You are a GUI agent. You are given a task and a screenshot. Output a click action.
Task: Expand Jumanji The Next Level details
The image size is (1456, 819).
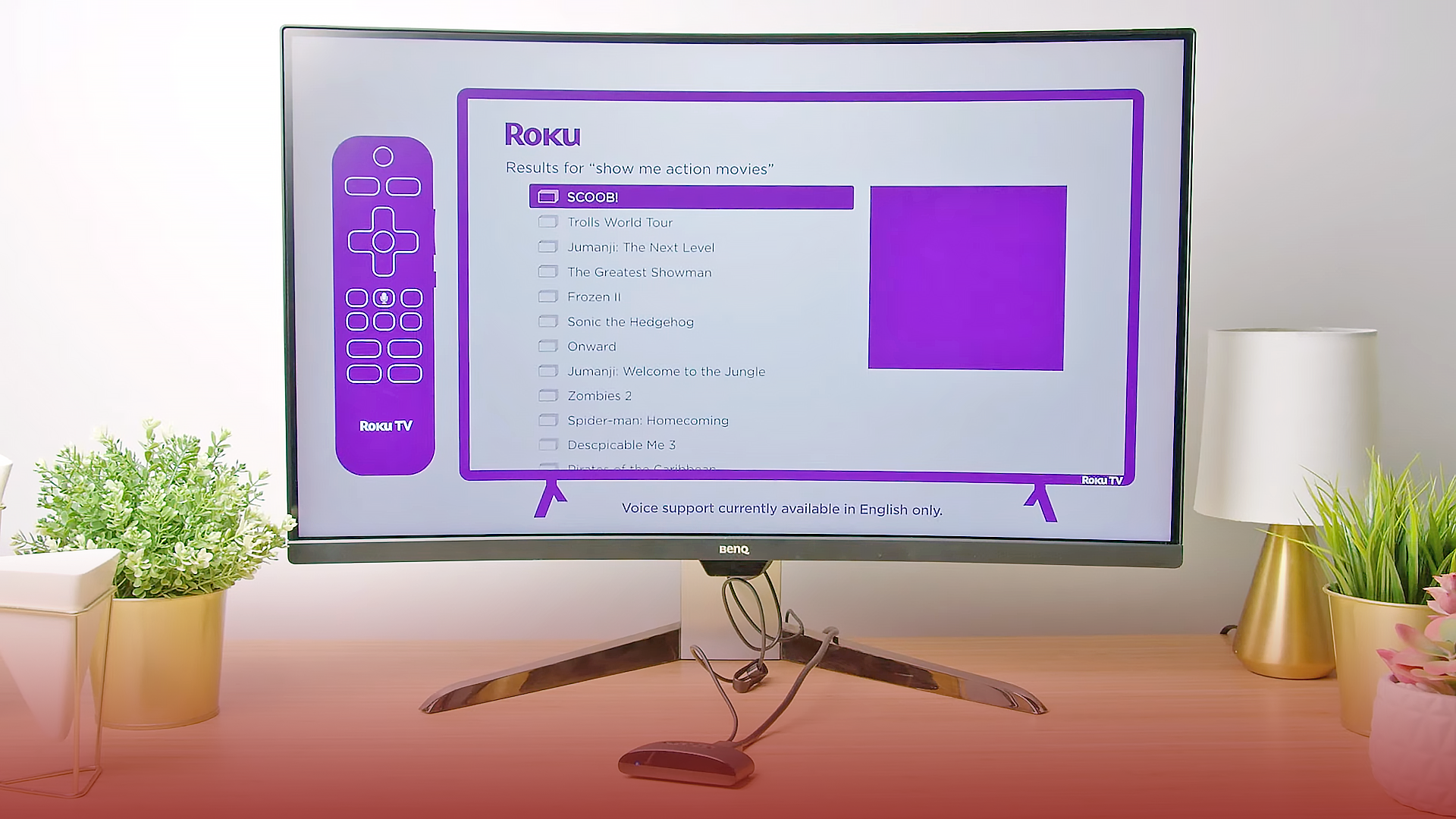tap(640, 246)
